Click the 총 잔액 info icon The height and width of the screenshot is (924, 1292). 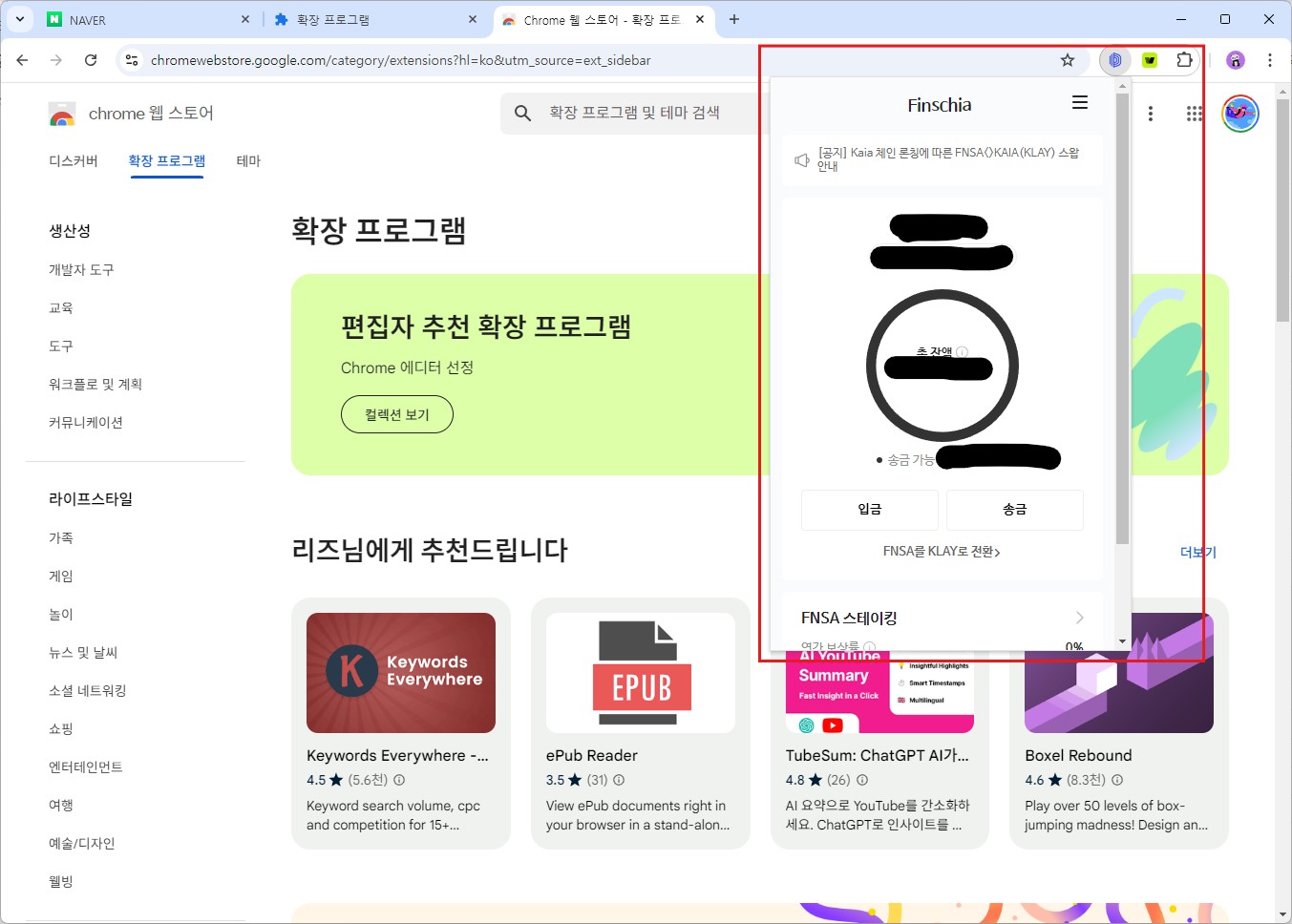pos(962,352)
